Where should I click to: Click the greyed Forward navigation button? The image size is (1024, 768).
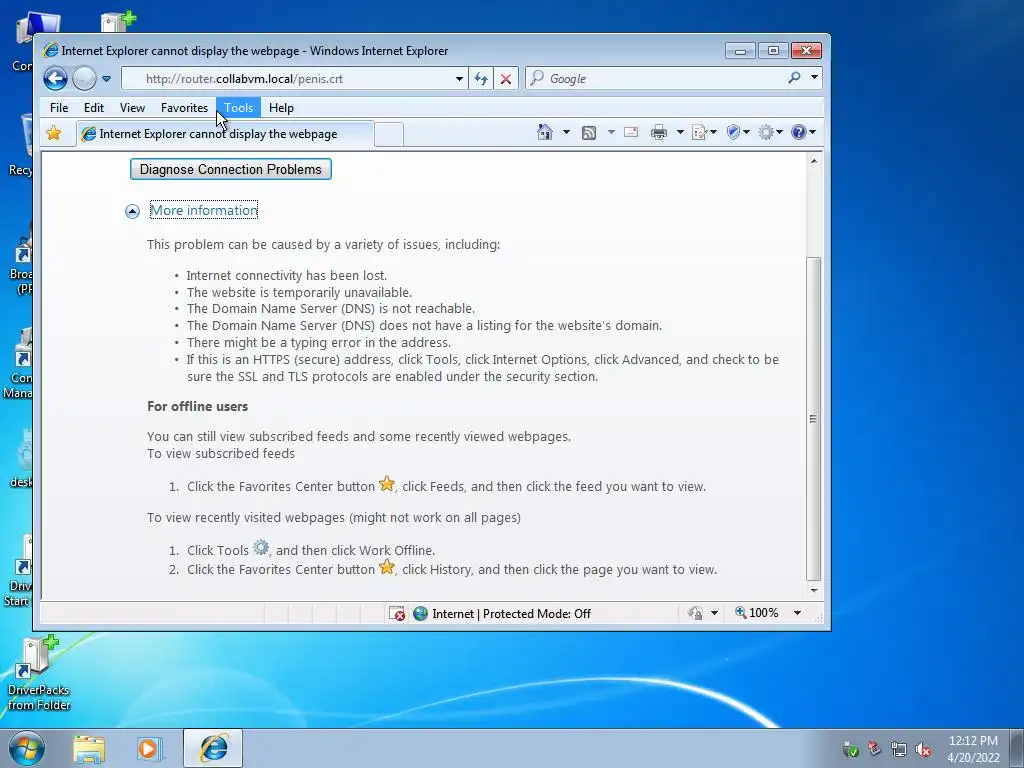pos(84,79)
